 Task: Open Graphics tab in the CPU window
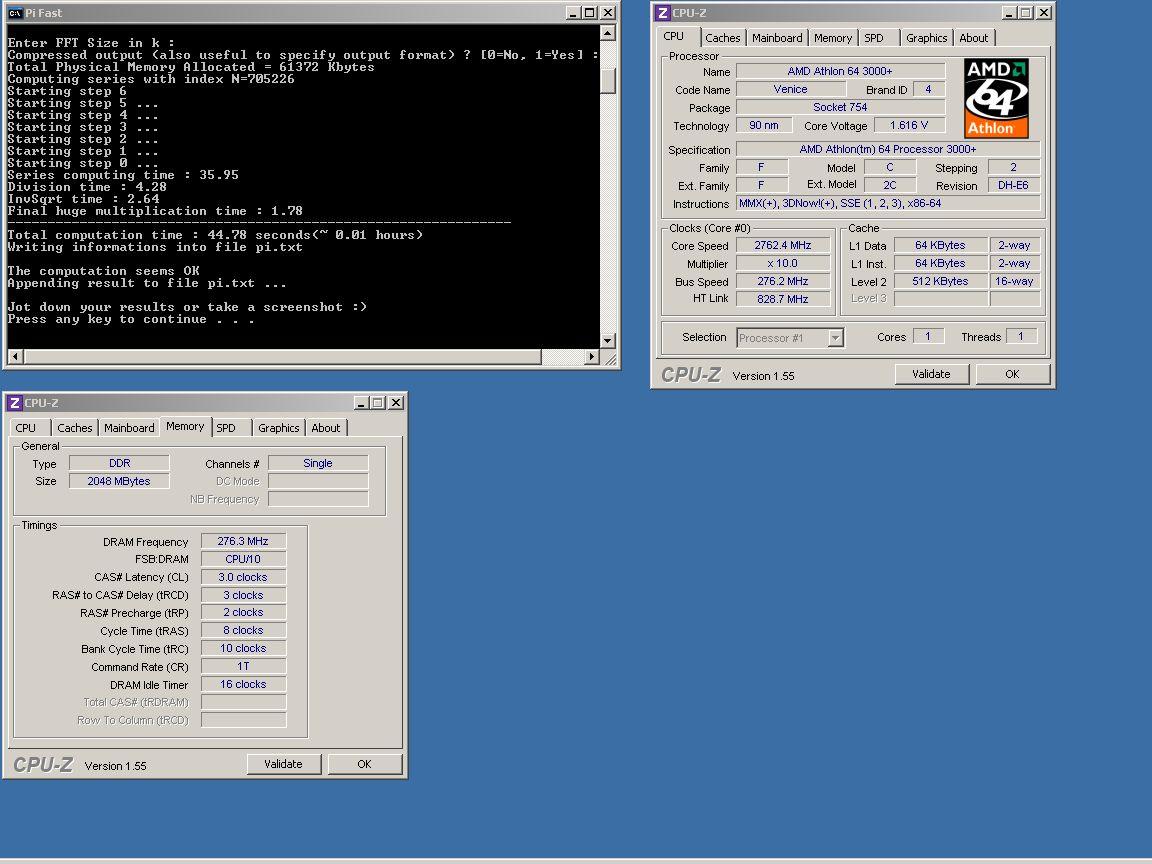(x=926, y=37)
